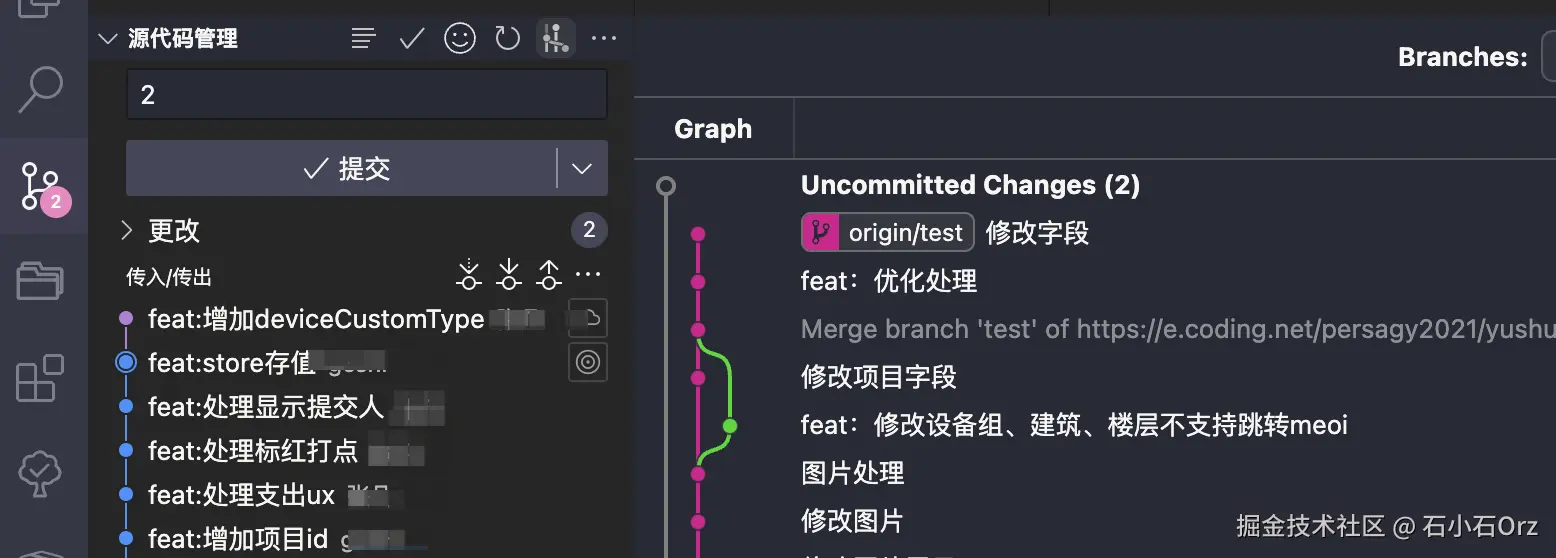Click the checkmark commit icon in header

[412, 39]
